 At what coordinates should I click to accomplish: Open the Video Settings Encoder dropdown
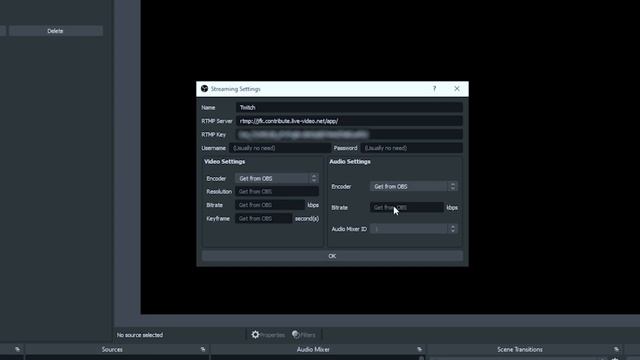(277, 178)
